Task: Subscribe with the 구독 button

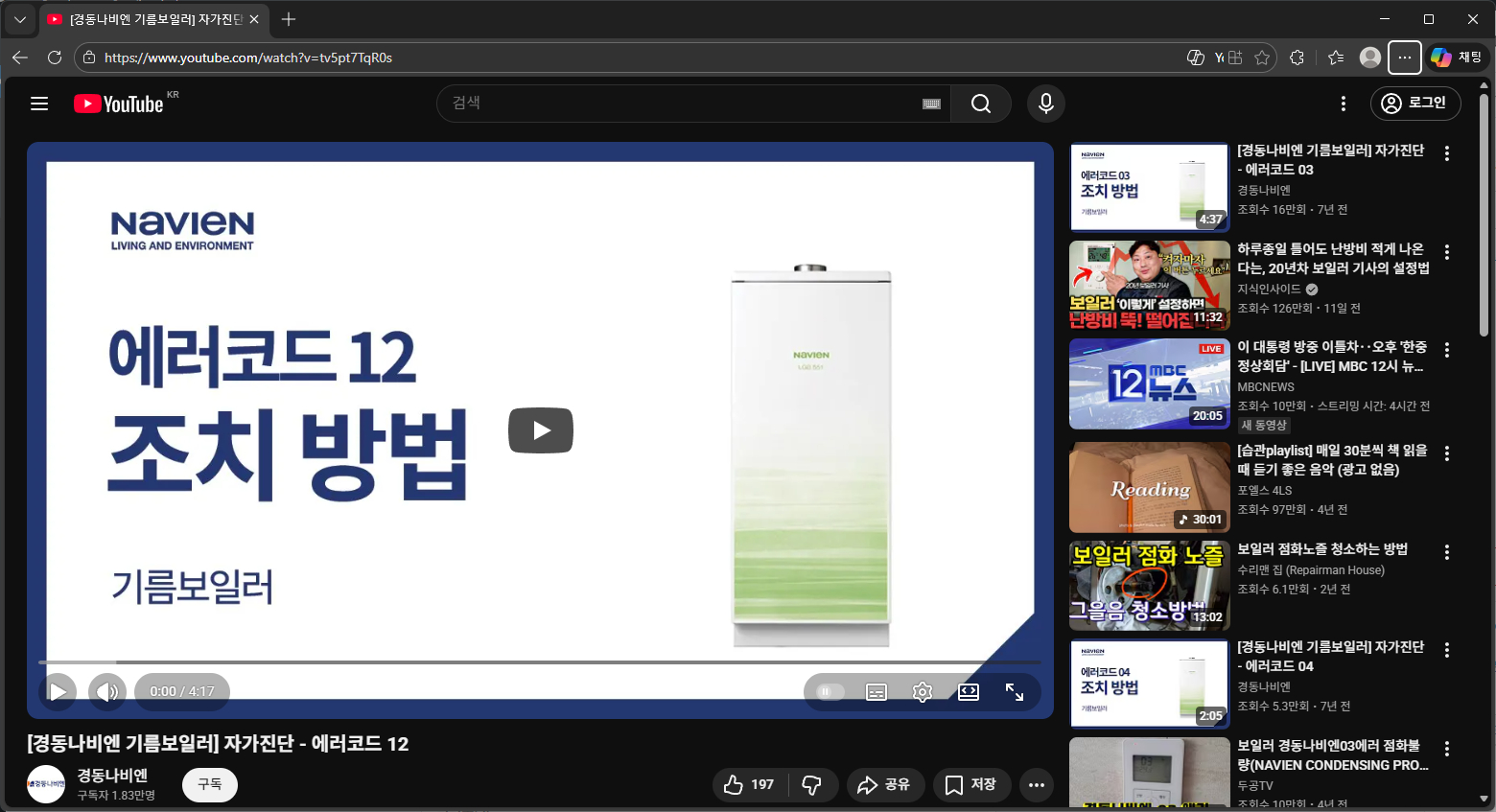Action: tap(210, 784)
